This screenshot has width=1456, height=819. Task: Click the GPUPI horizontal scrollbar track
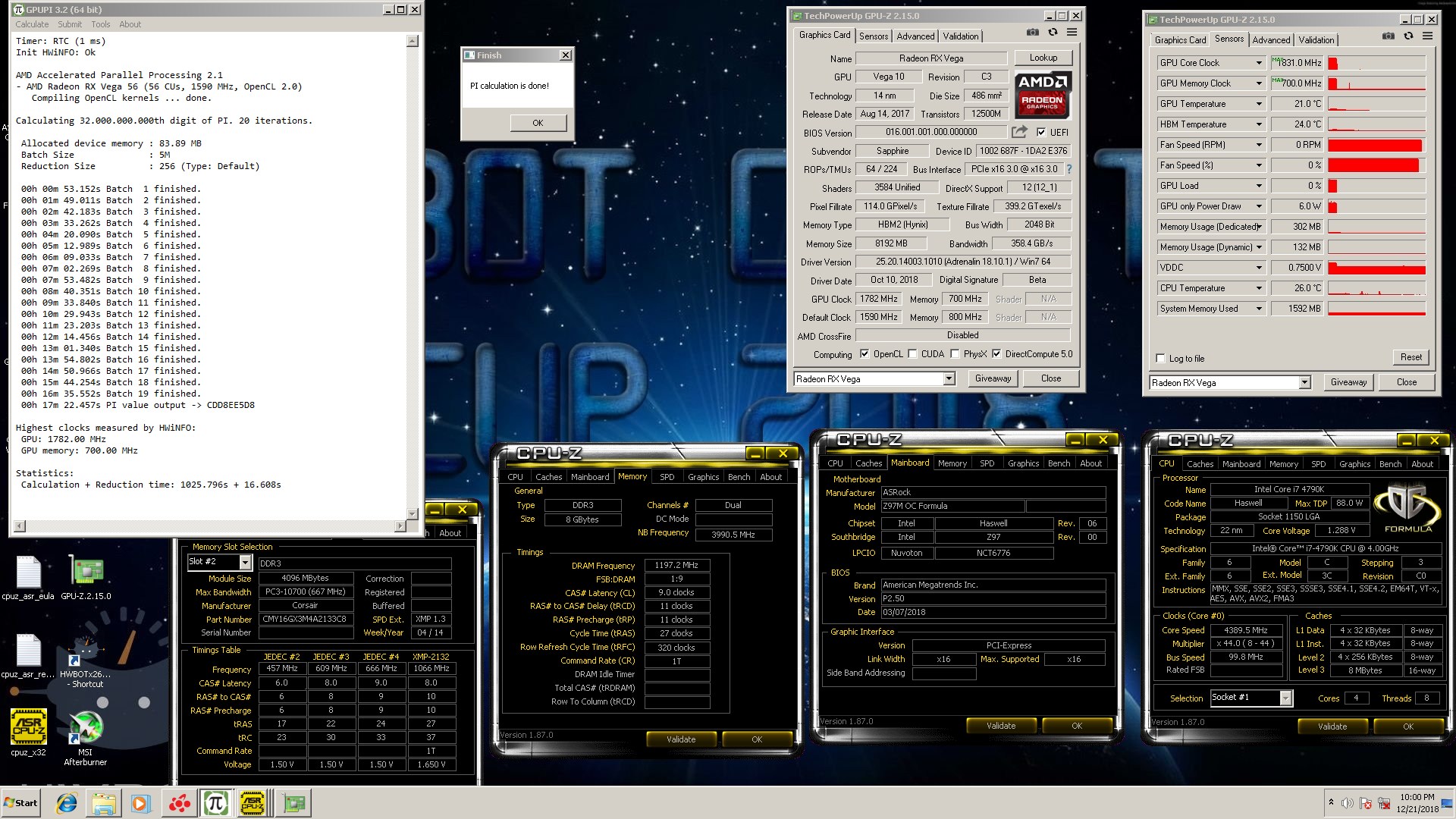[x=210, y=526]
